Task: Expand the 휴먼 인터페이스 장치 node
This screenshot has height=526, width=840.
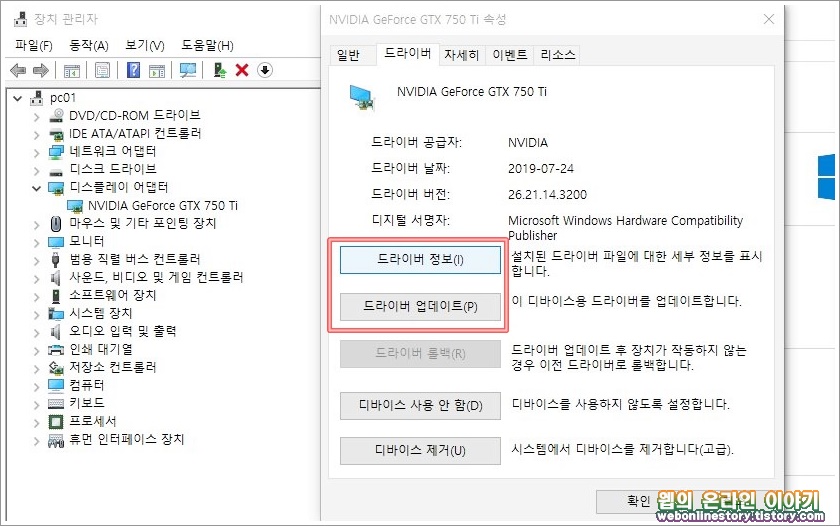Action: [36, 441]
